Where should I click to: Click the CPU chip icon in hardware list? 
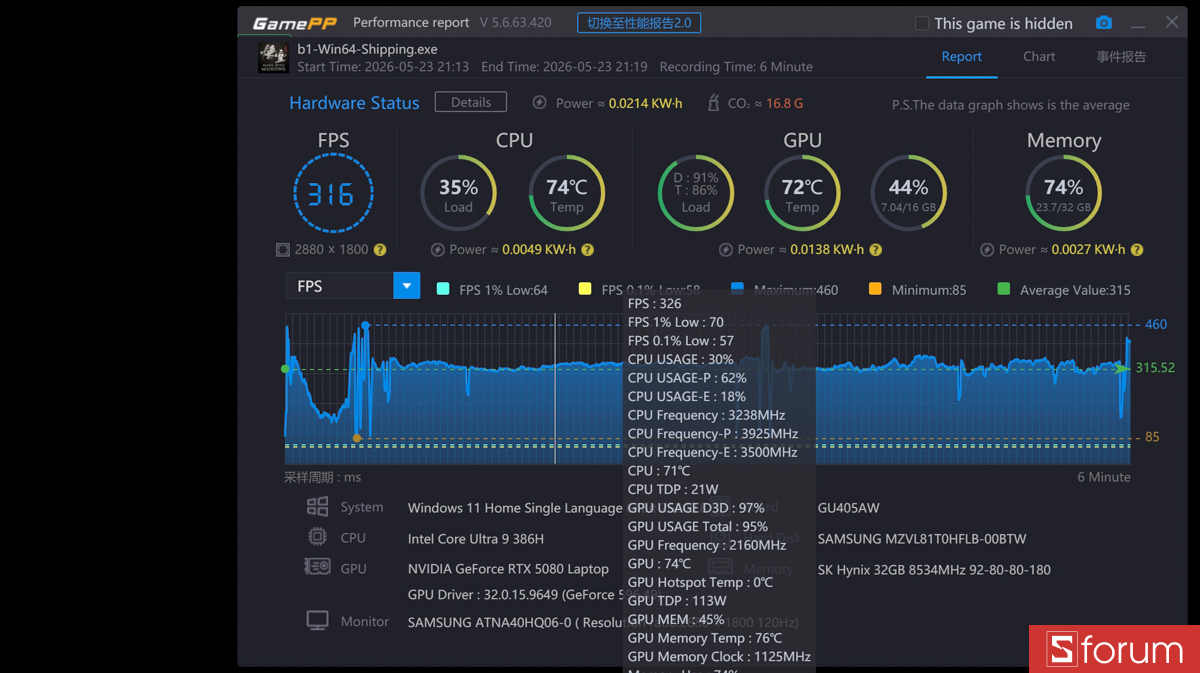pos(318,537)
